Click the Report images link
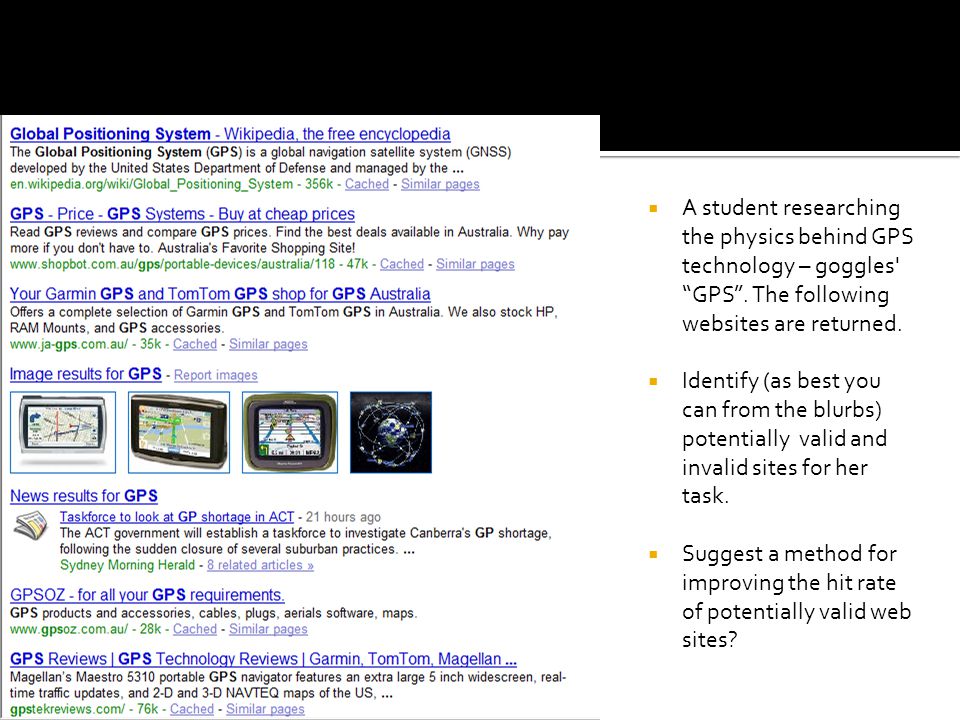Screen dimensions: 960x720 [x=216, y=375]
